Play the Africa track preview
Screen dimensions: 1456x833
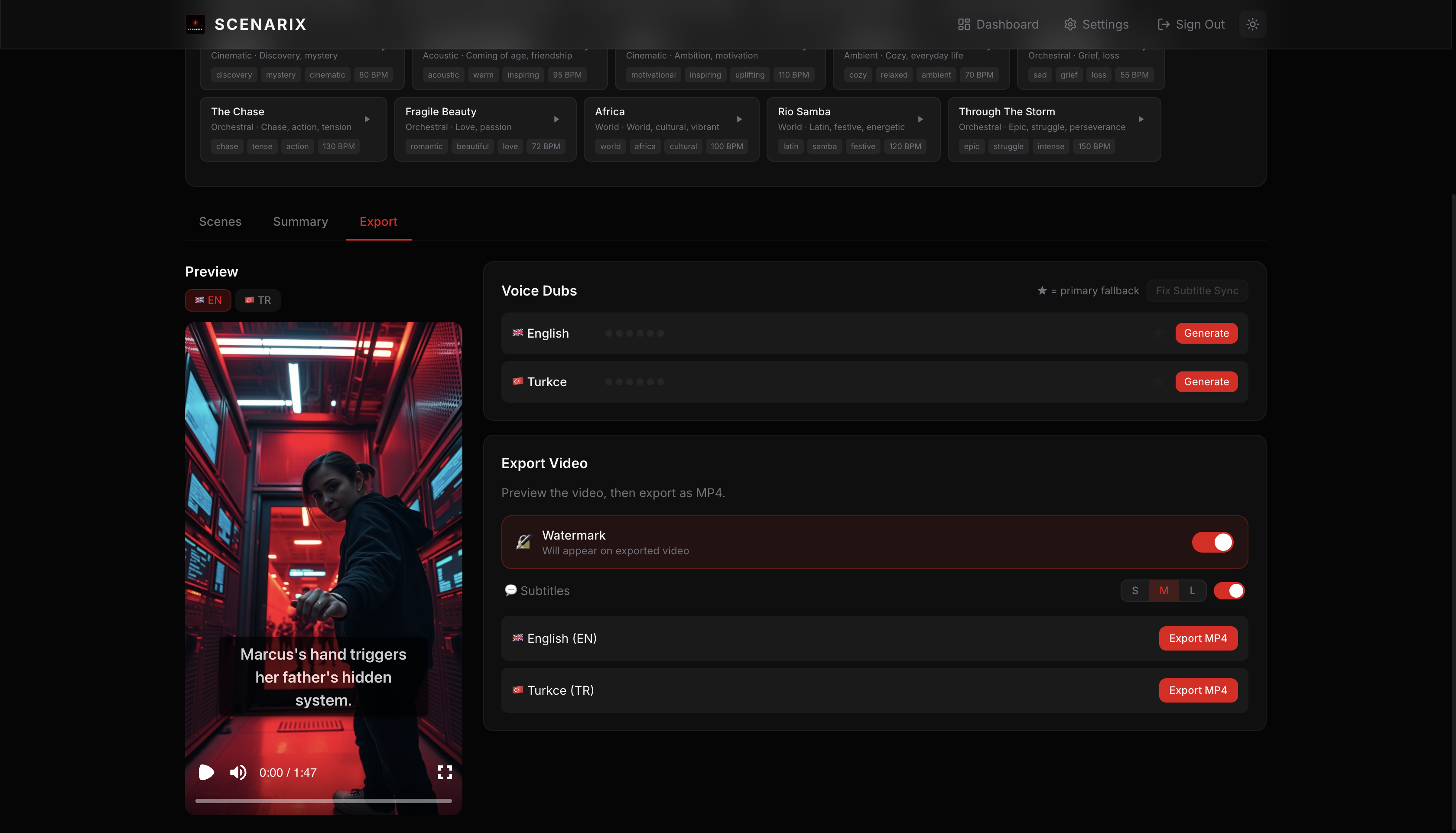point(739,119)
